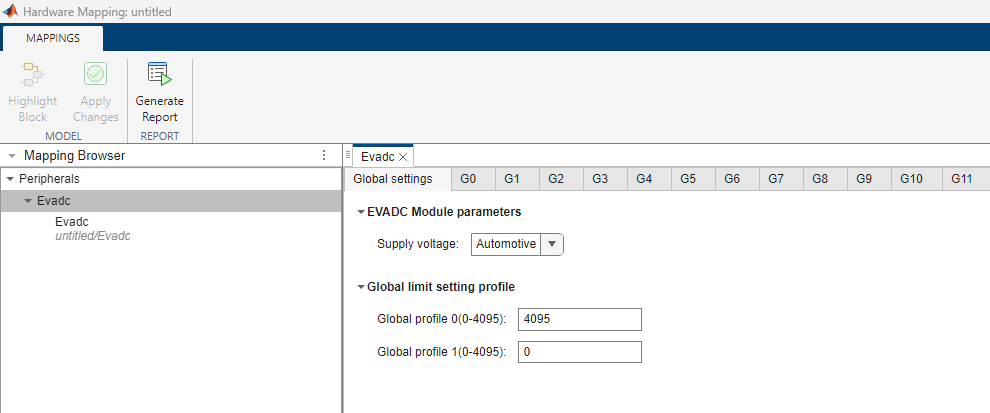Click the Global profile 0 input field
990x413 pixels.
(579, 319)
